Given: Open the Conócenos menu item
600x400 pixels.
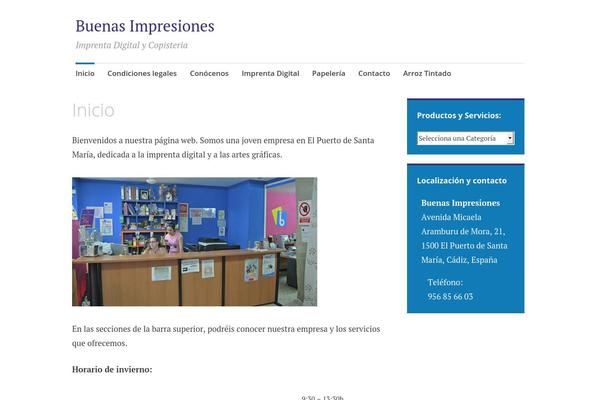Looking at the screenshot, I should [x=209, y=73].
